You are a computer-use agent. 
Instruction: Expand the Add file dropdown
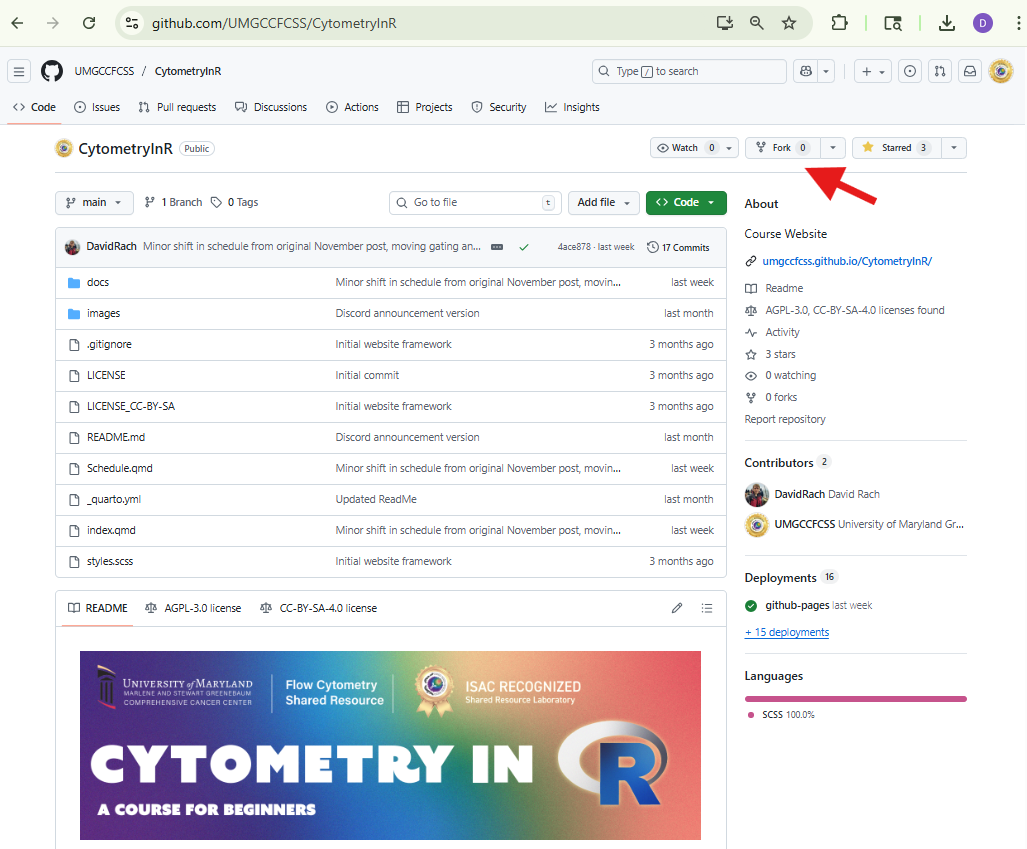(603, 202)
